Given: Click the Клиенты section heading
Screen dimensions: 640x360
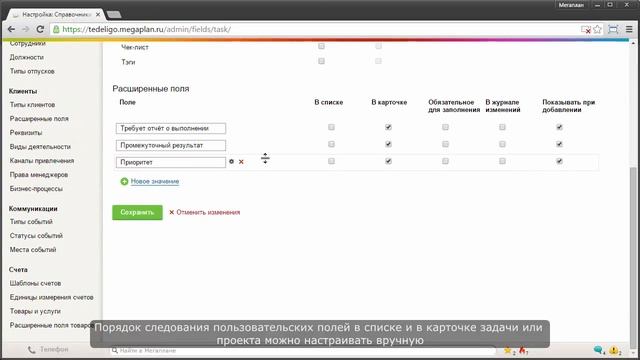Looking at the screenshot, I should (x=23, y=91).
